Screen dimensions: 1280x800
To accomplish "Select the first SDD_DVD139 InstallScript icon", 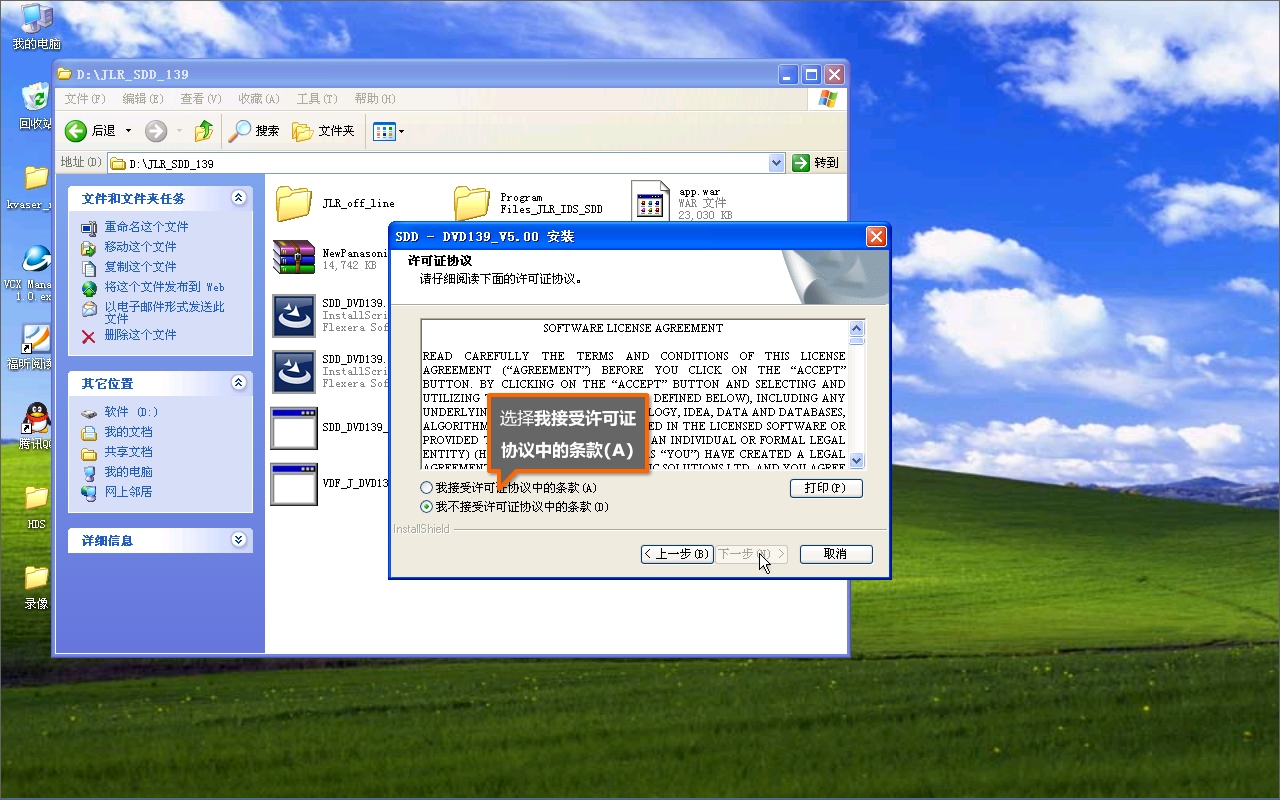I will pyautogui.click(x=294, y=316).
